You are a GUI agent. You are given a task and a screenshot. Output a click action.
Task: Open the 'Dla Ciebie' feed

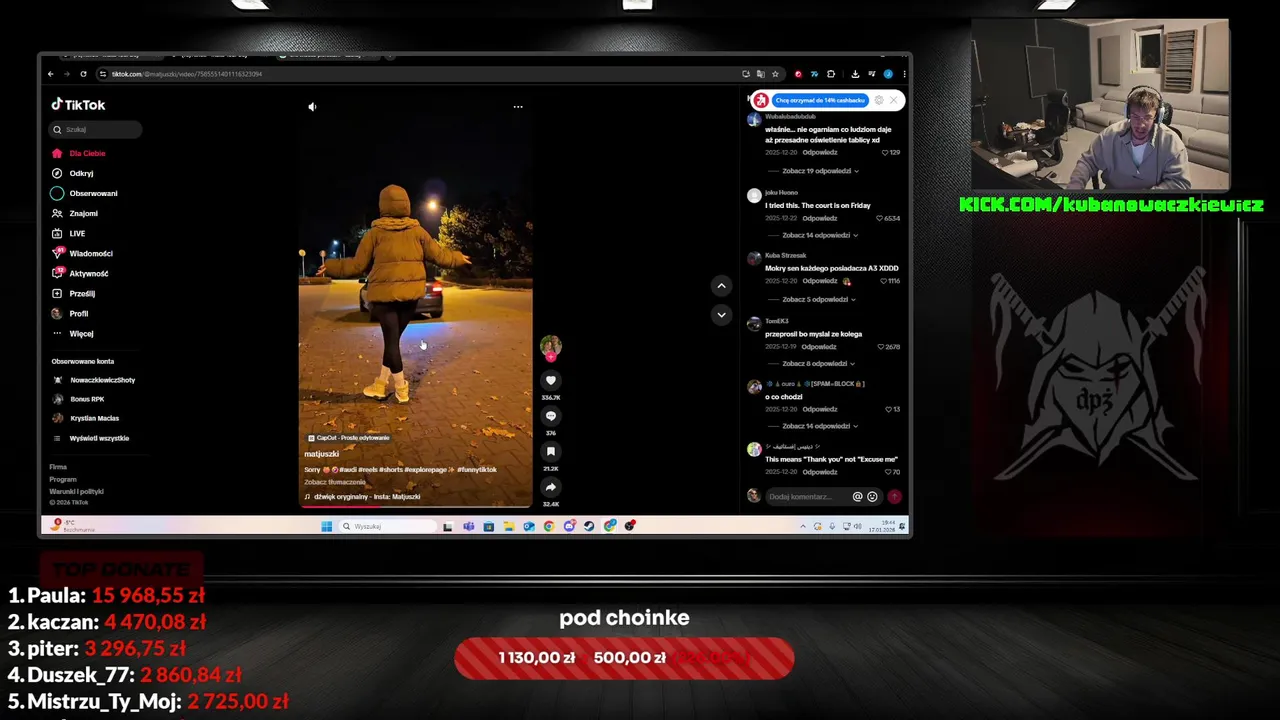point(79,153)
